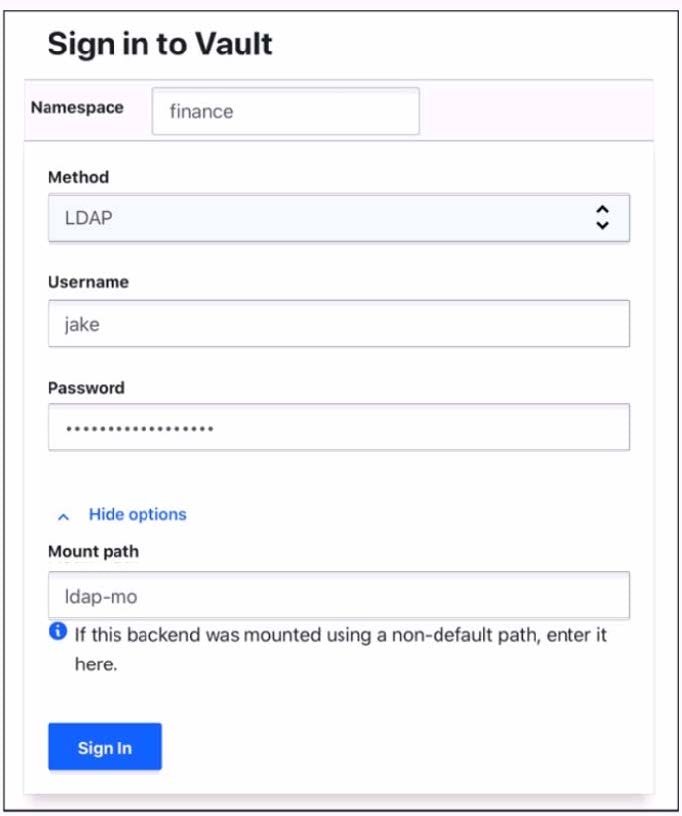Open the Method dropdown showing LDAP

pos(338,217)
